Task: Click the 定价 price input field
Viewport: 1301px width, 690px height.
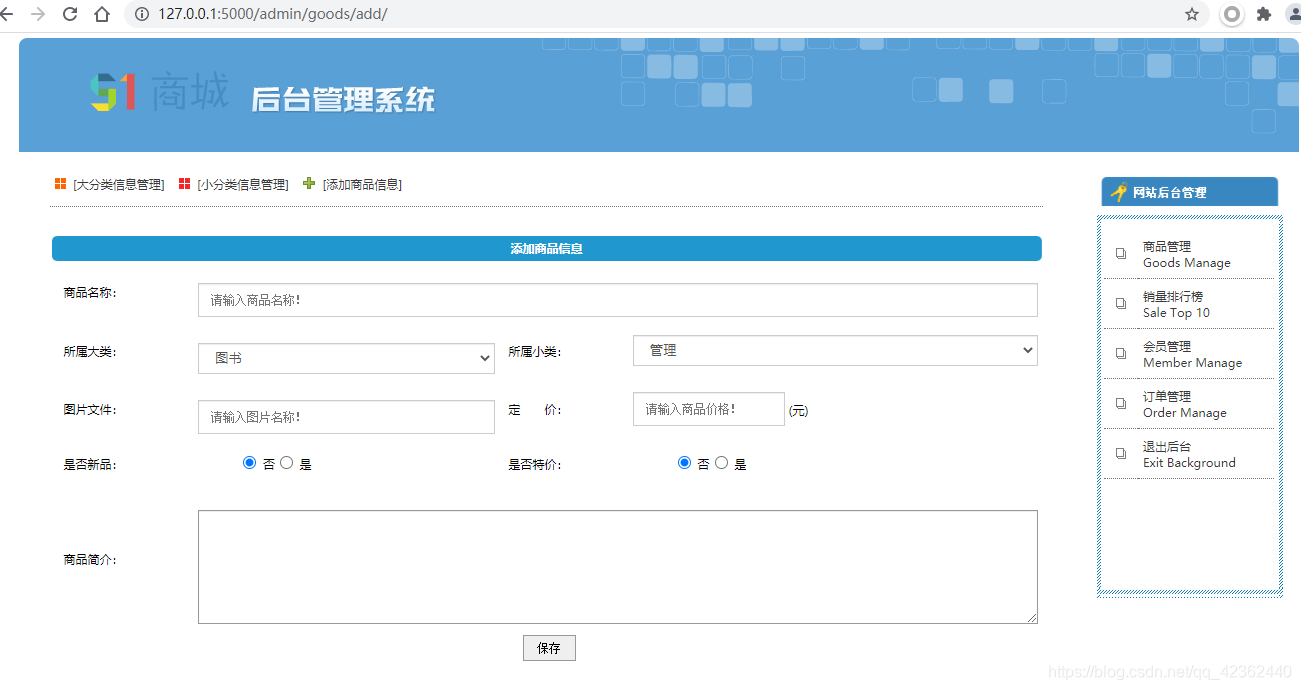Action: 709,409
